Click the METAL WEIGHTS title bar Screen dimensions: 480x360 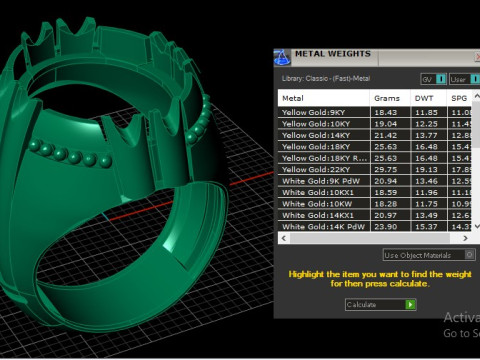[377, 57]
